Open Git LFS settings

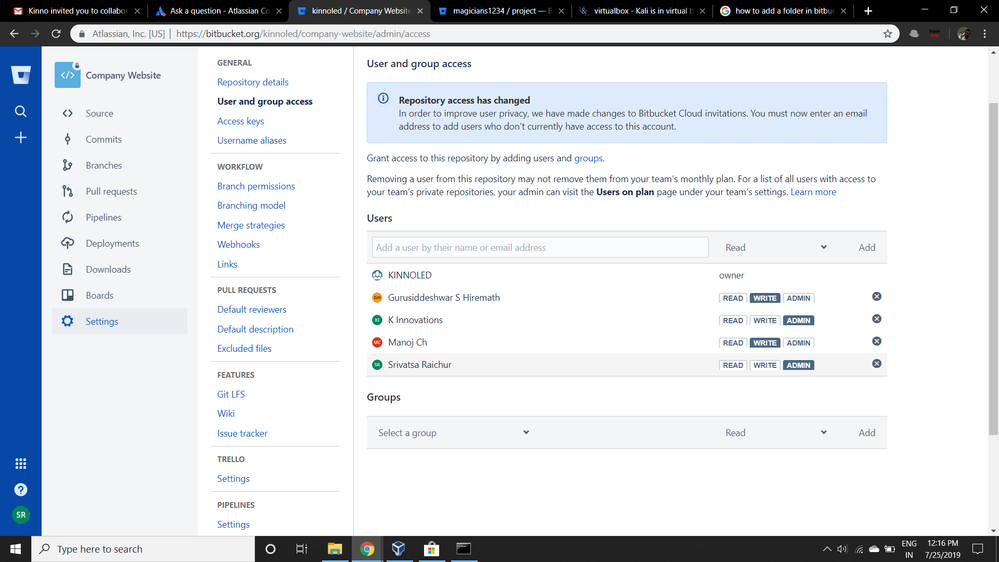coord(231,394)
